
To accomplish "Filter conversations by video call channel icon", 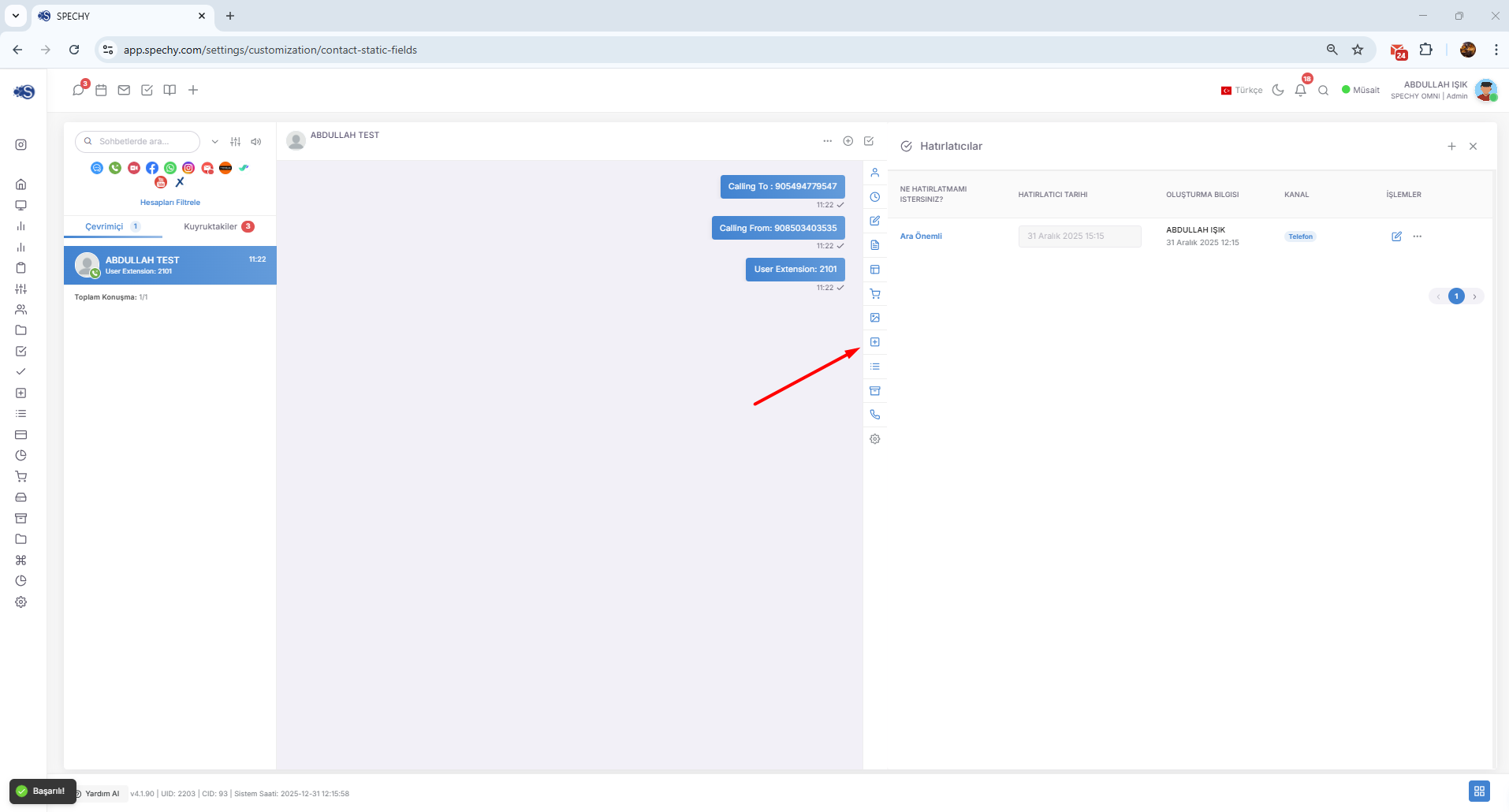I will pyautogui.click(x=134, y=168).
